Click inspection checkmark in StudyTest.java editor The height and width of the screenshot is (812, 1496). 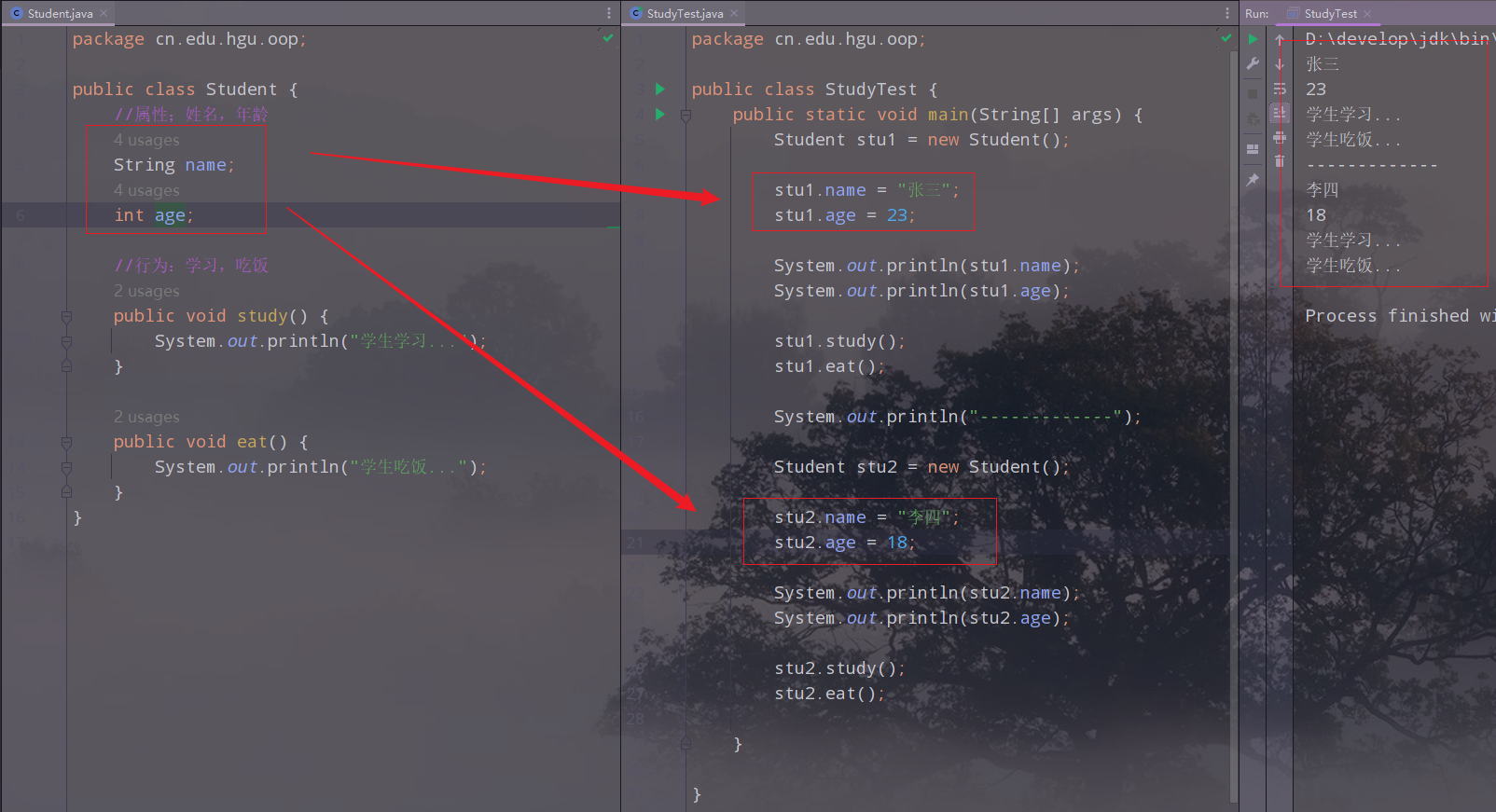click(x=1226, y=38)
